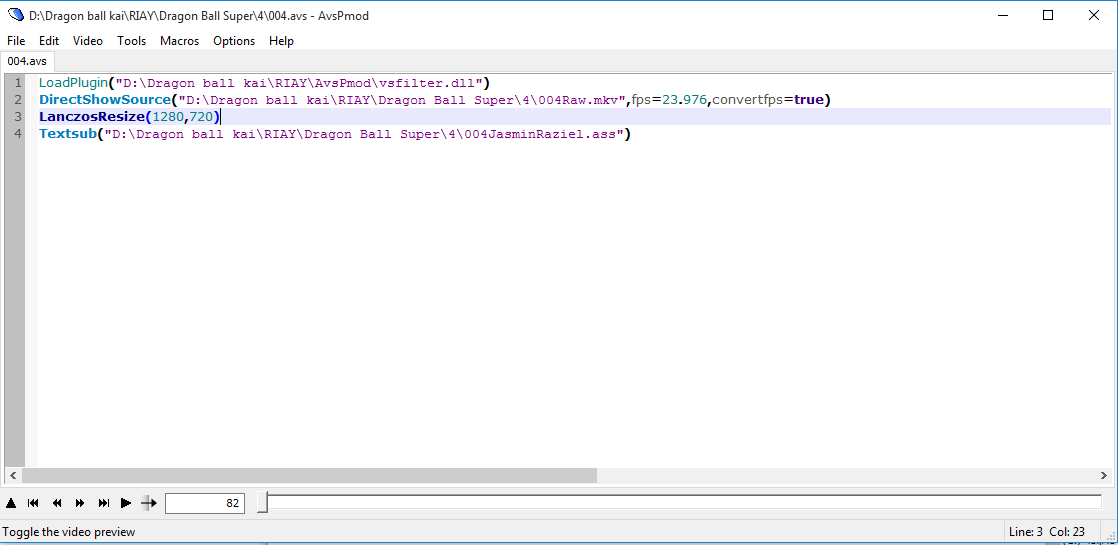Open the Macros menu
This screenshot has width=1118, height=545.
pyautogui.click(x=180, y=41)
